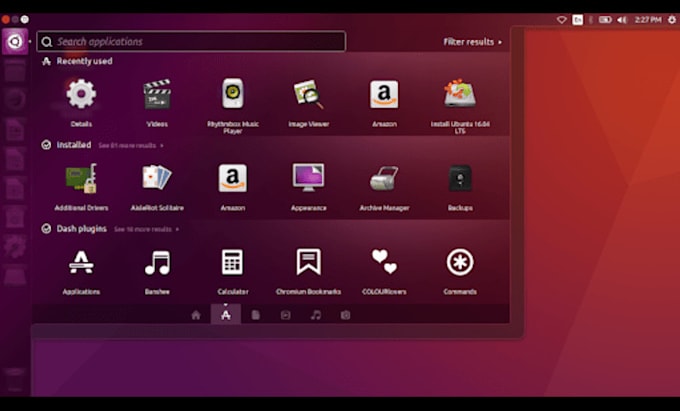The image size is (680, 411).
Task: Switch to the Photos lens
Action: [345, 315]
